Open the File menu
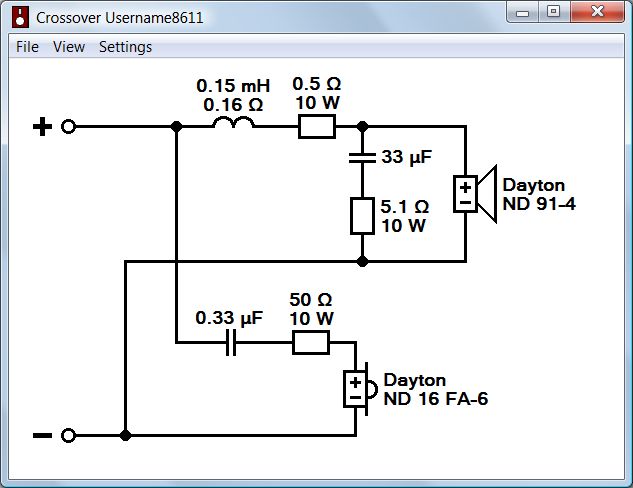633x488 pixels. pos(27,47)
